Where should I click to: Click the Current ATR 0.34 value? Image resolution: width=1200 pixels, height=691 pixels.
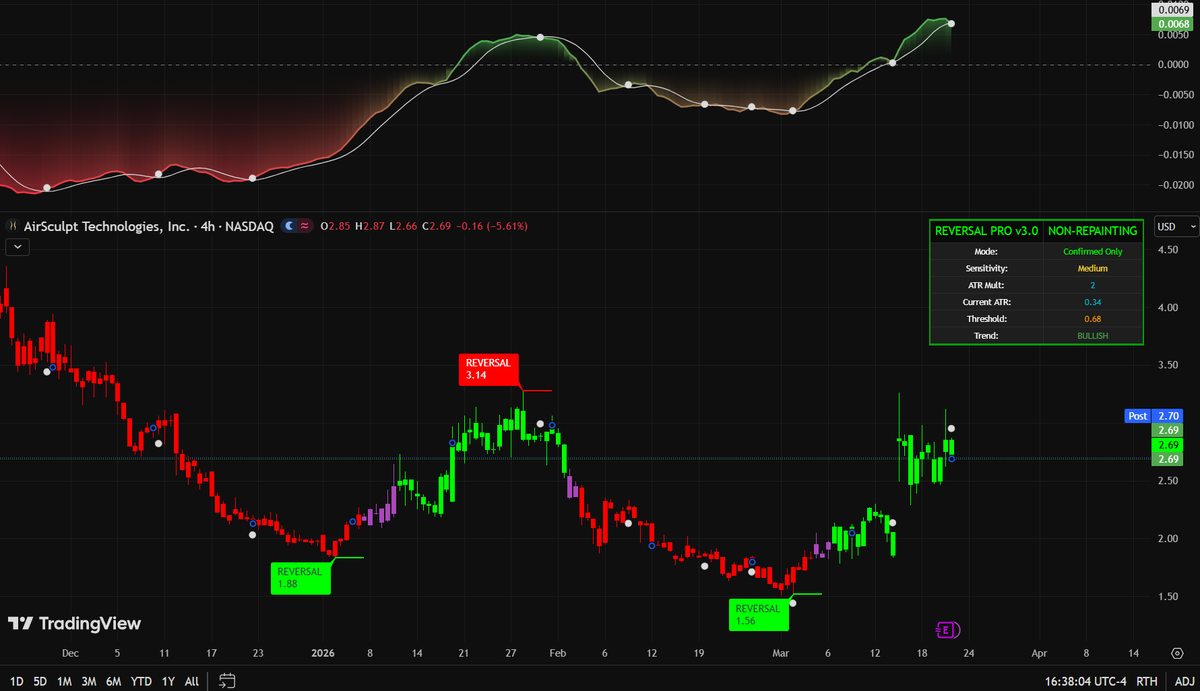click(1092, 302)
